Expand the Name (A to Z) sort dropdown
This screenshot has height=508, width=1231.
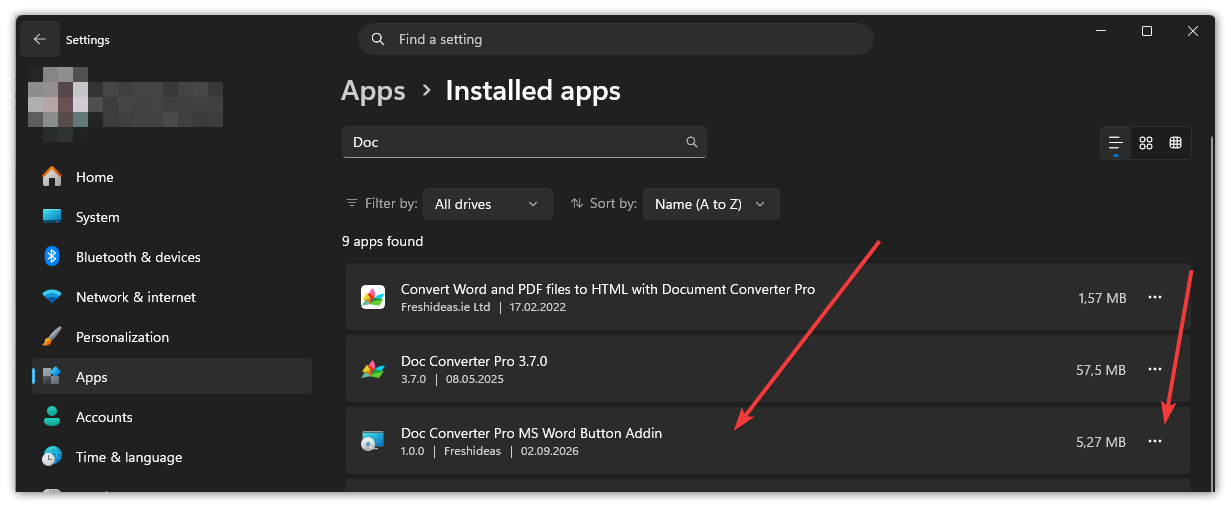(x=711, y=204)
